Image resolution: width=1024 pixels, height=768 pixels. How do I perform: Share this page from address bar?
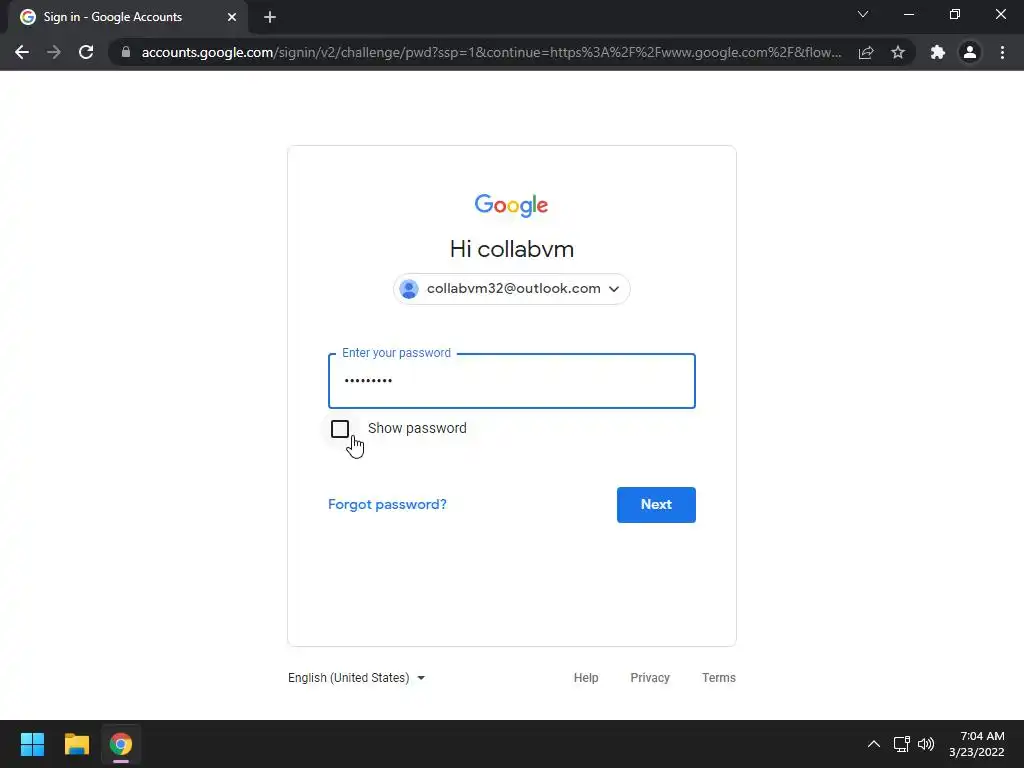(x=866, y=52)
